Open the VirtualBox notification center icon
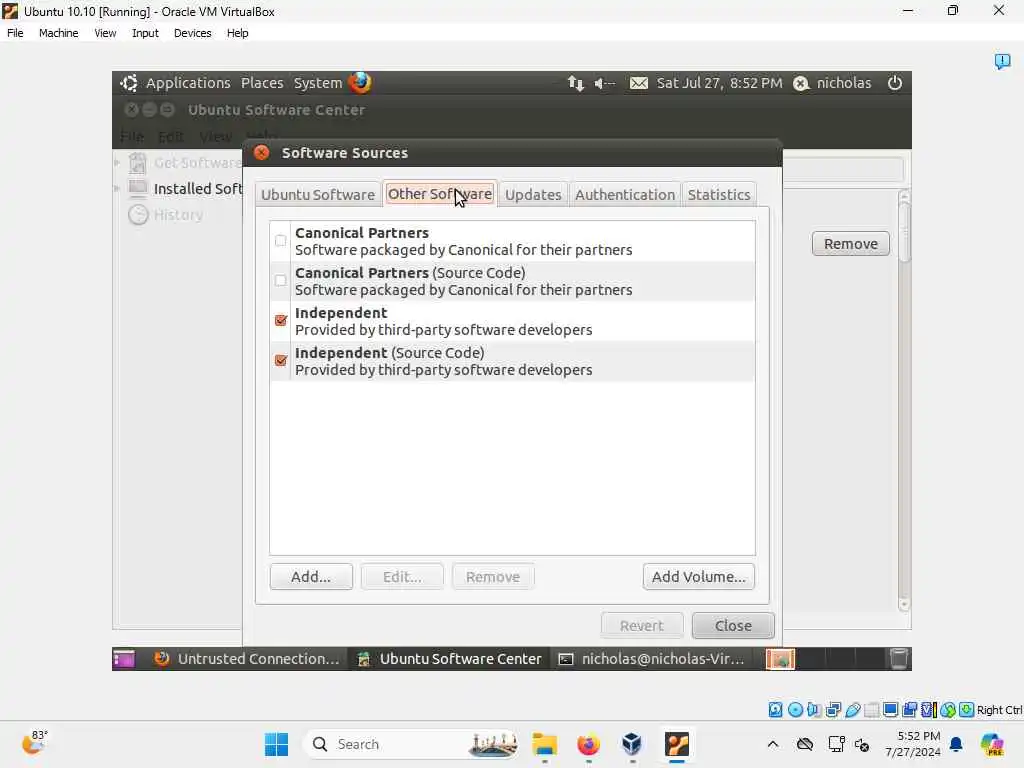 click(1002, 61)
